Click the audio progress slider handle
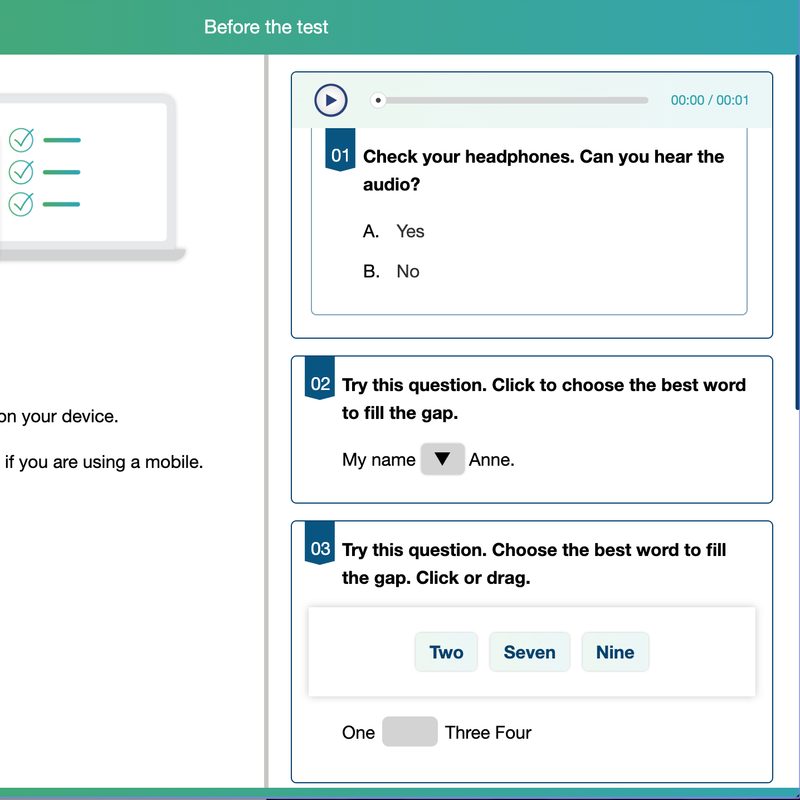The height and width of the screenshot is (800, 800). [x=378, y=100]
